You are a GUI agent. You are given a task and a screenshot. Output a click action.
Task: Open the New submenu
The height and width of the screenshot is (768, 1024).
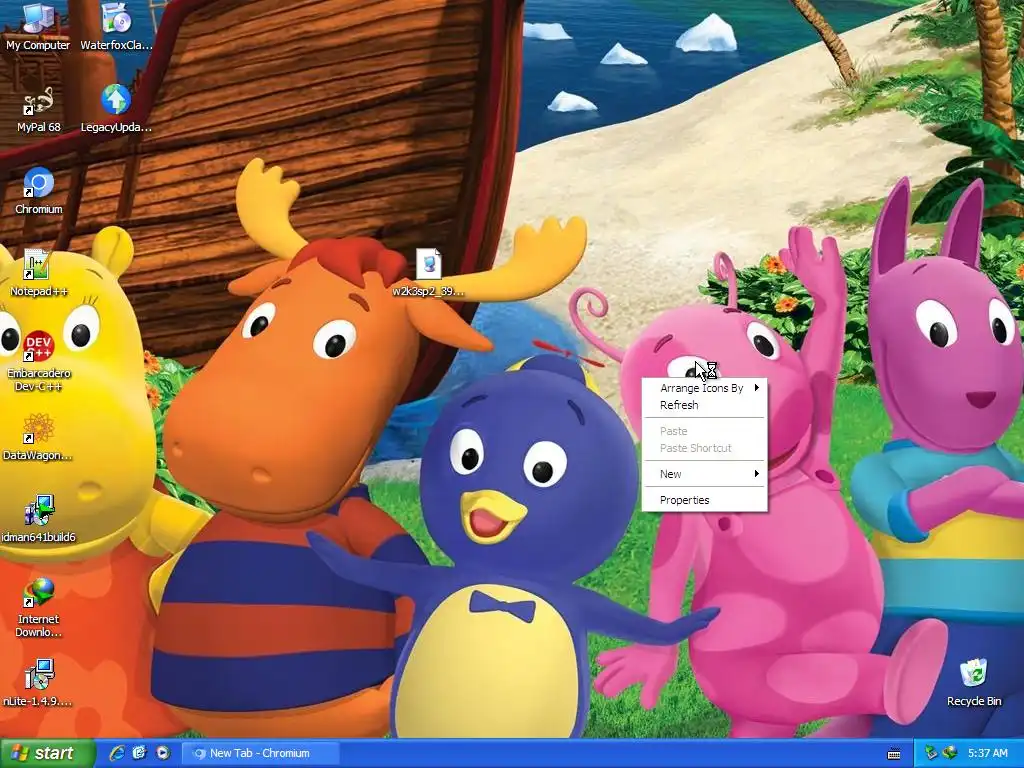pos(705,474)
